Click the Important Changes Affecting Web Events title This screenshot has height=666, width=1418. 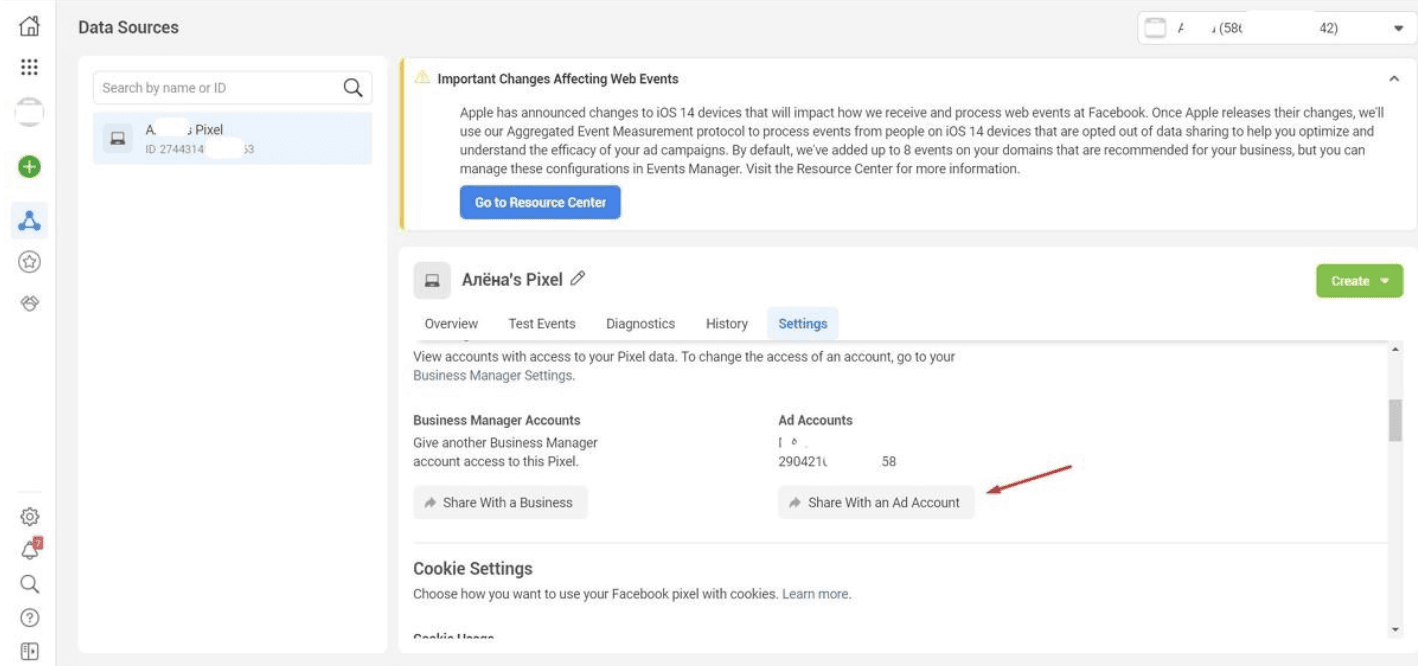click(558, 78)
